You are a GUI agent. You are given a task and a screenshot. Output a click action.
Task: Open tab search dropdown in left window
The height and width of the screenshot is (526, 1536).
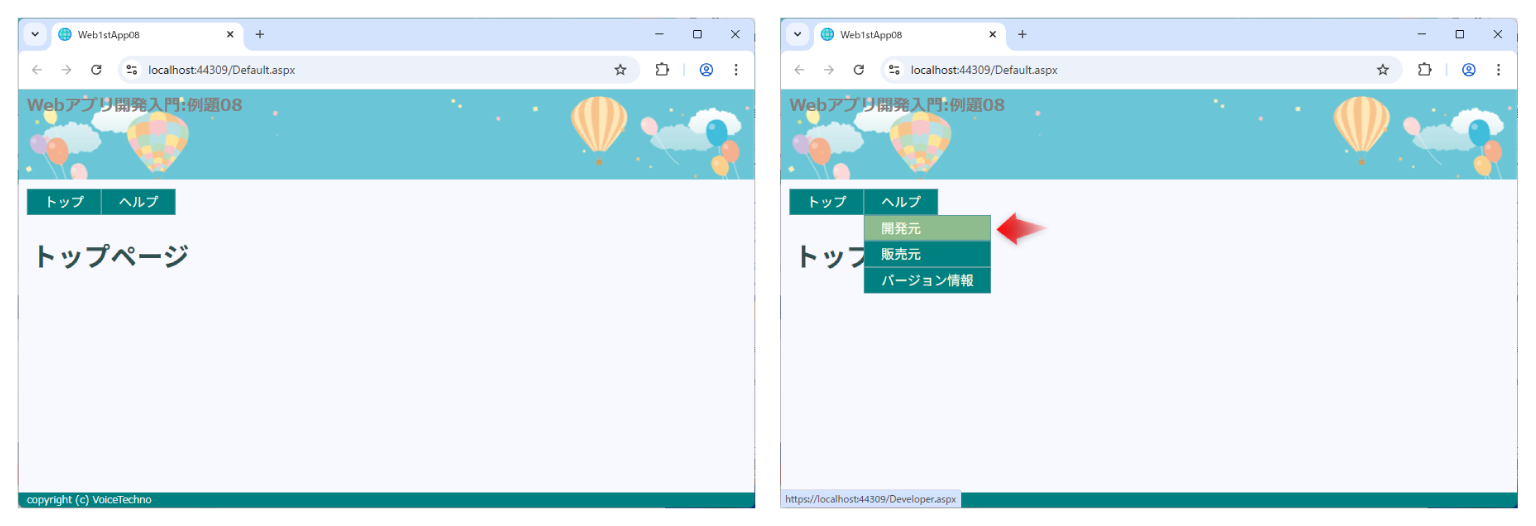(x=35, y=34)
